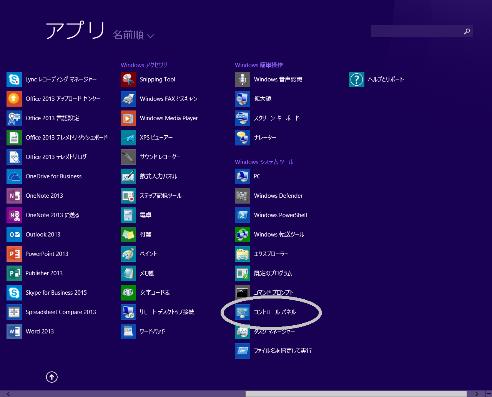Open Windows FAX とスキャン

pyautogui.click(x=159, y=99)
